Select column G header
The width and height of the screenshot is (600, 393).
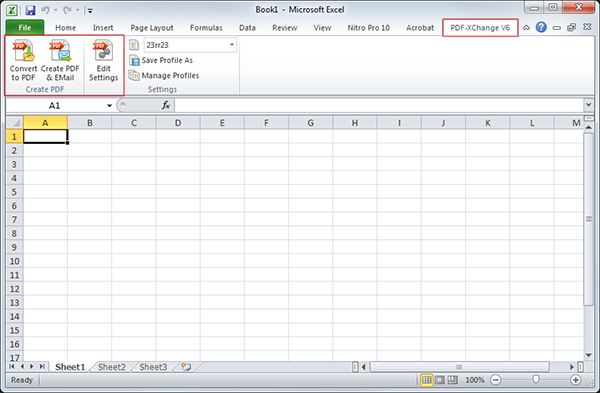310,123
